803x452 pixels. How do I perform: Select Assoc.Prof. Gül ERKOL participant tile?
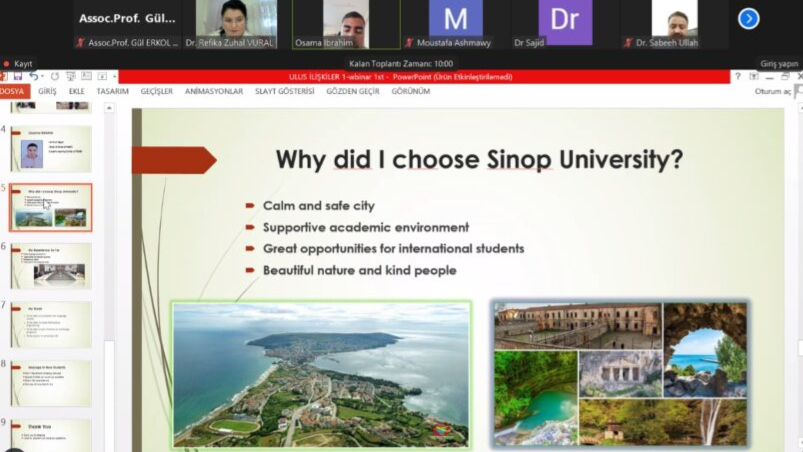click(x=127, y=25)
